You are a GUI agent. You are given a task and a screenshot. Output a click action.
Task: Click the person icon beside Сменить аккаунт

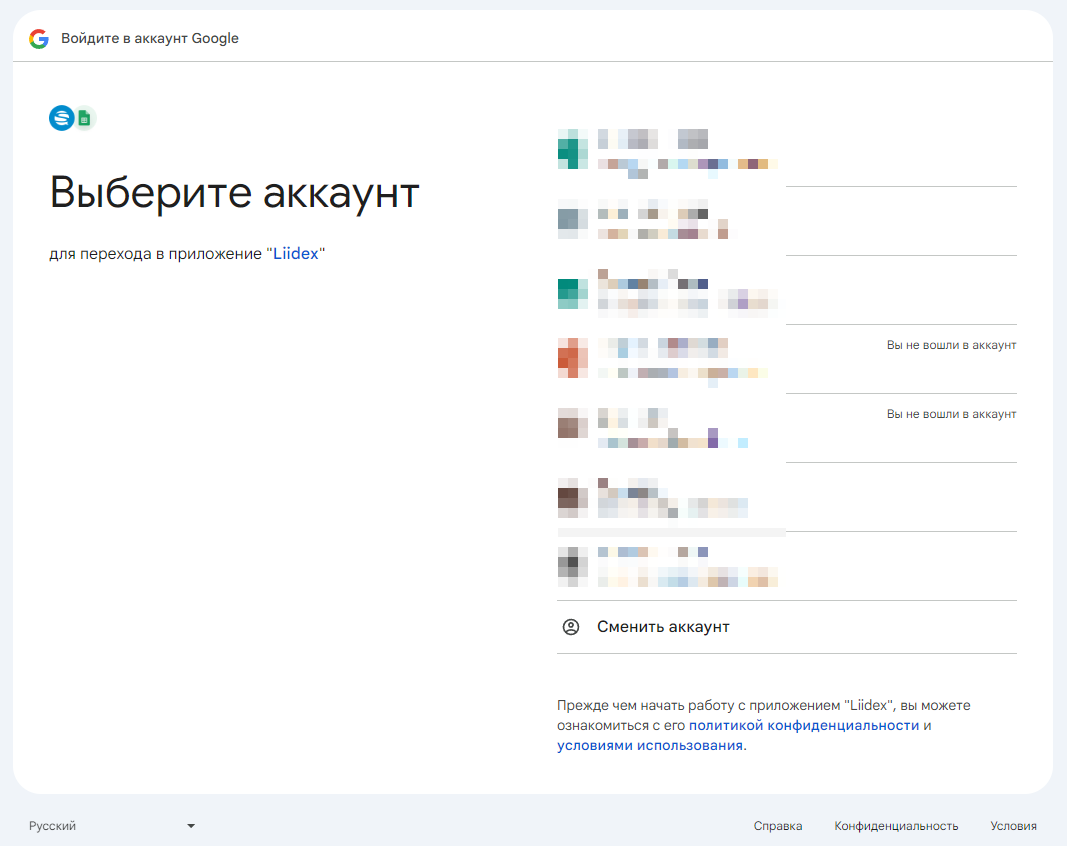coord(571,627)
